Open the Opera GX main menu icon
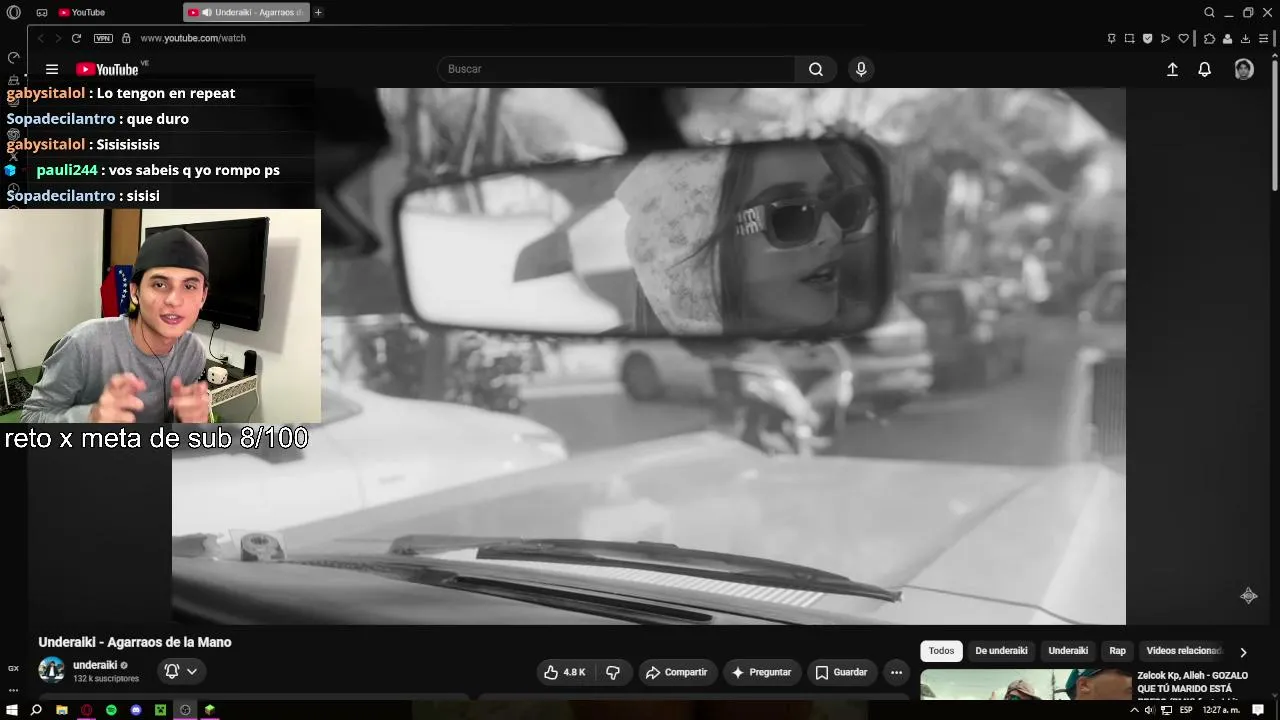 (13, 13)
